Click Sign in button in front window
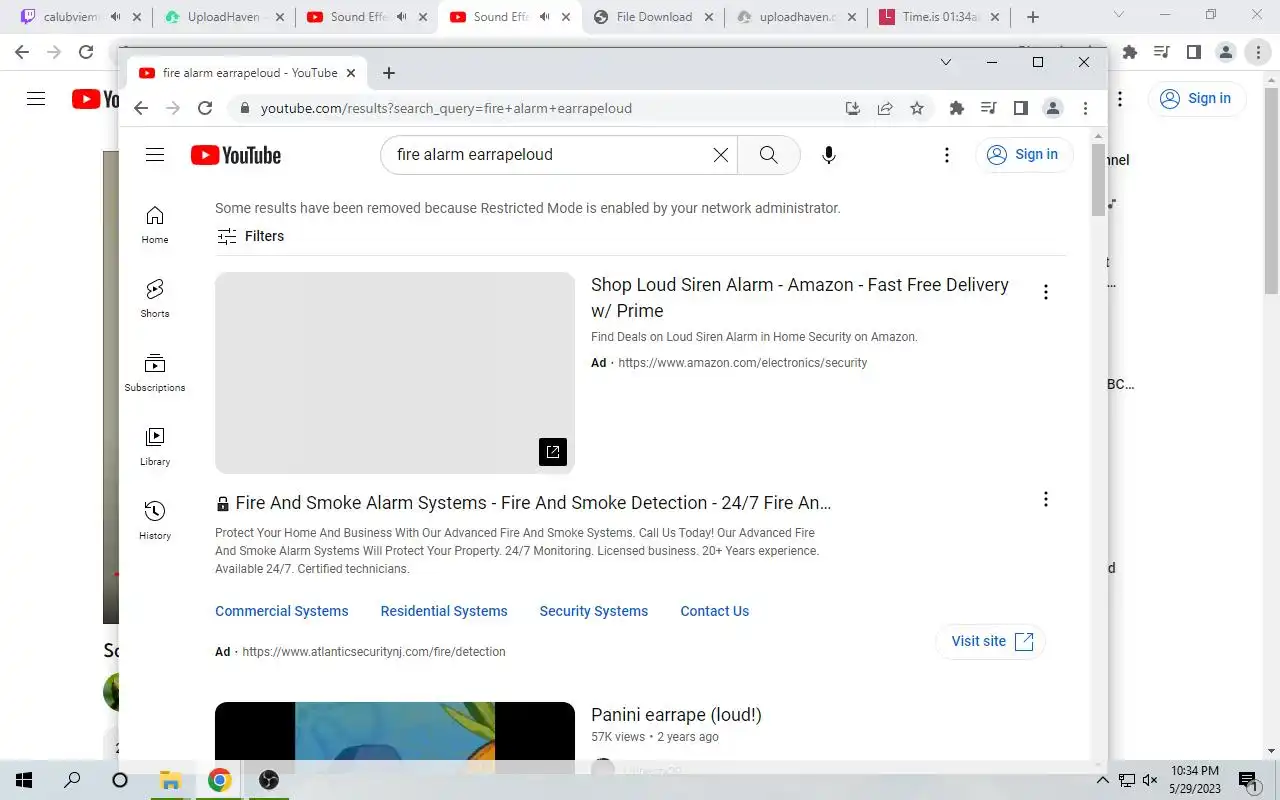 click(1024, 154)
